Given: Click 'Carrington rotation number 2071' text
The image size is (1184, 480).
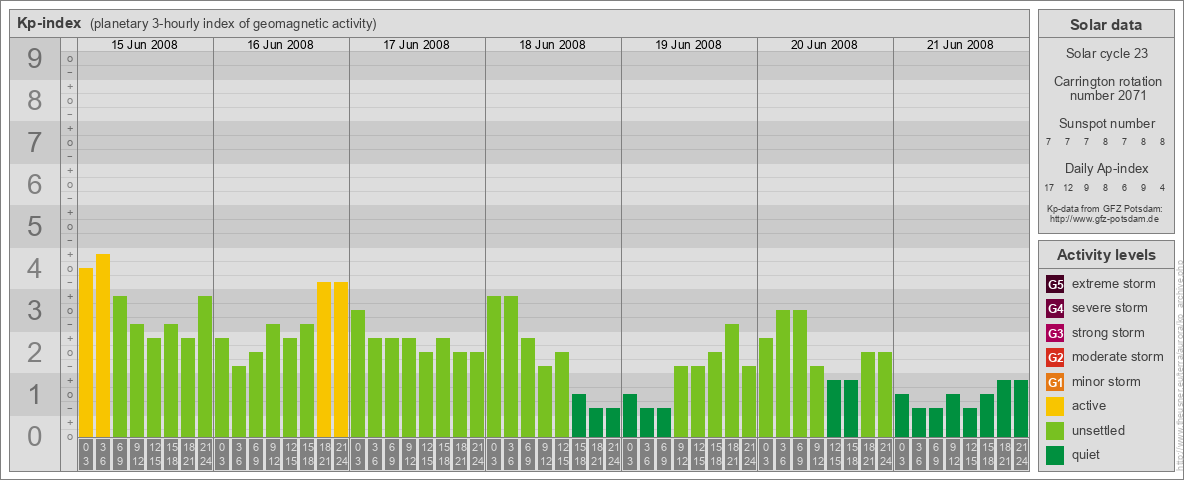Looking at the screenshot, I should click(x=1108, y=88).
